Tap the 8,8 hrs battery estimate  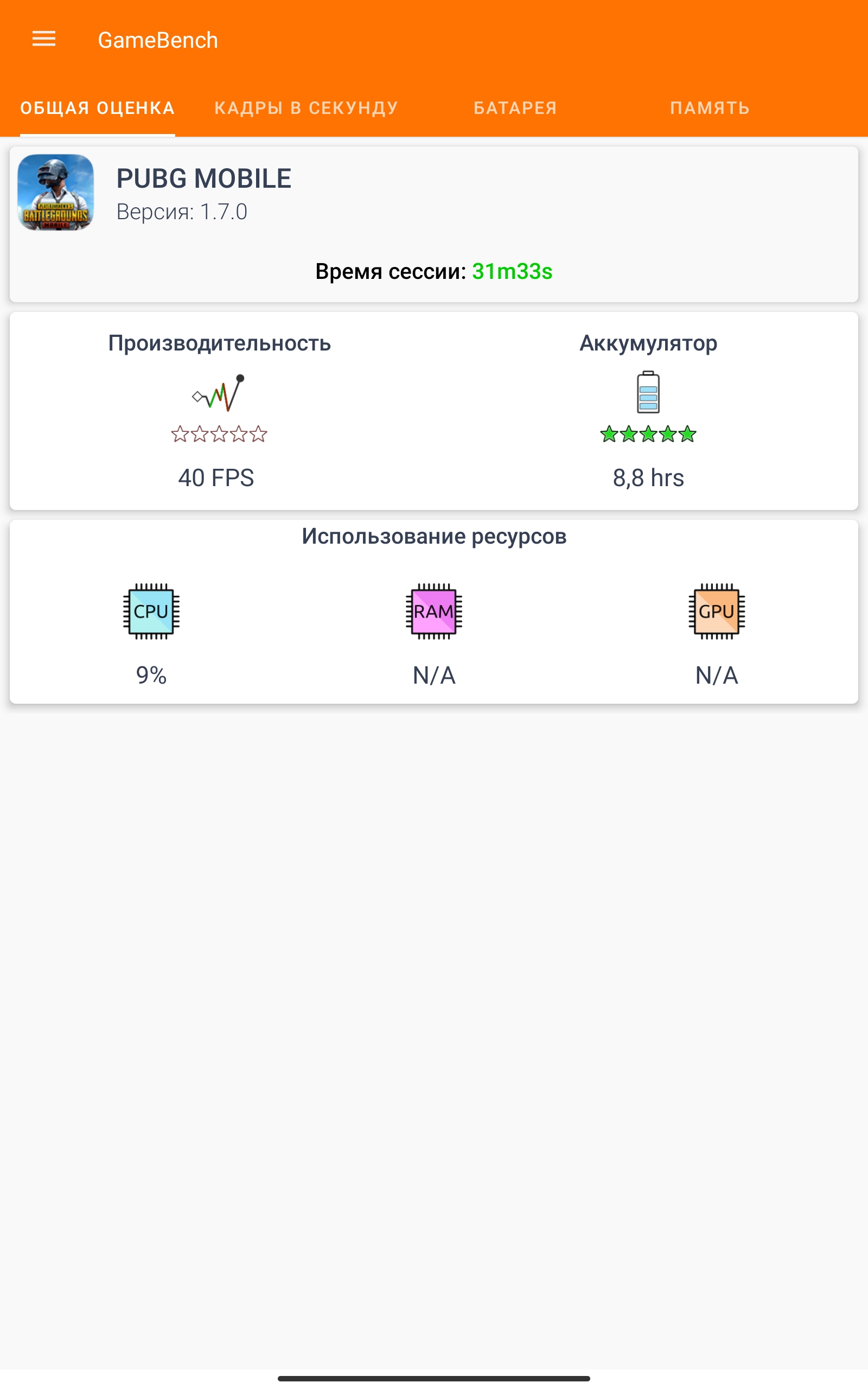coord(648,477)
